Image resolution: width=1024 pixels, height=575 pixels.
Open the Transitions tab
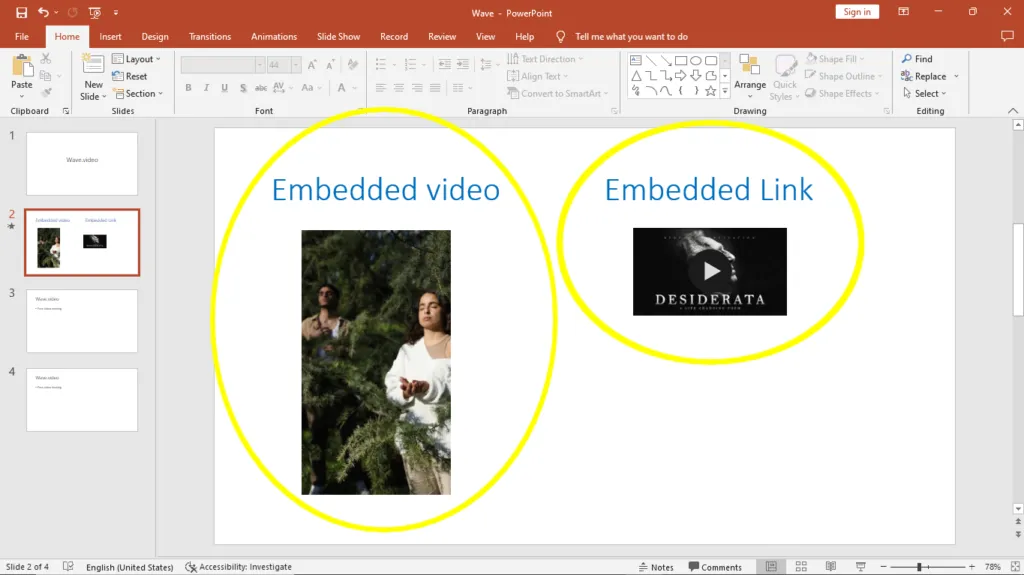coord(210,37)
